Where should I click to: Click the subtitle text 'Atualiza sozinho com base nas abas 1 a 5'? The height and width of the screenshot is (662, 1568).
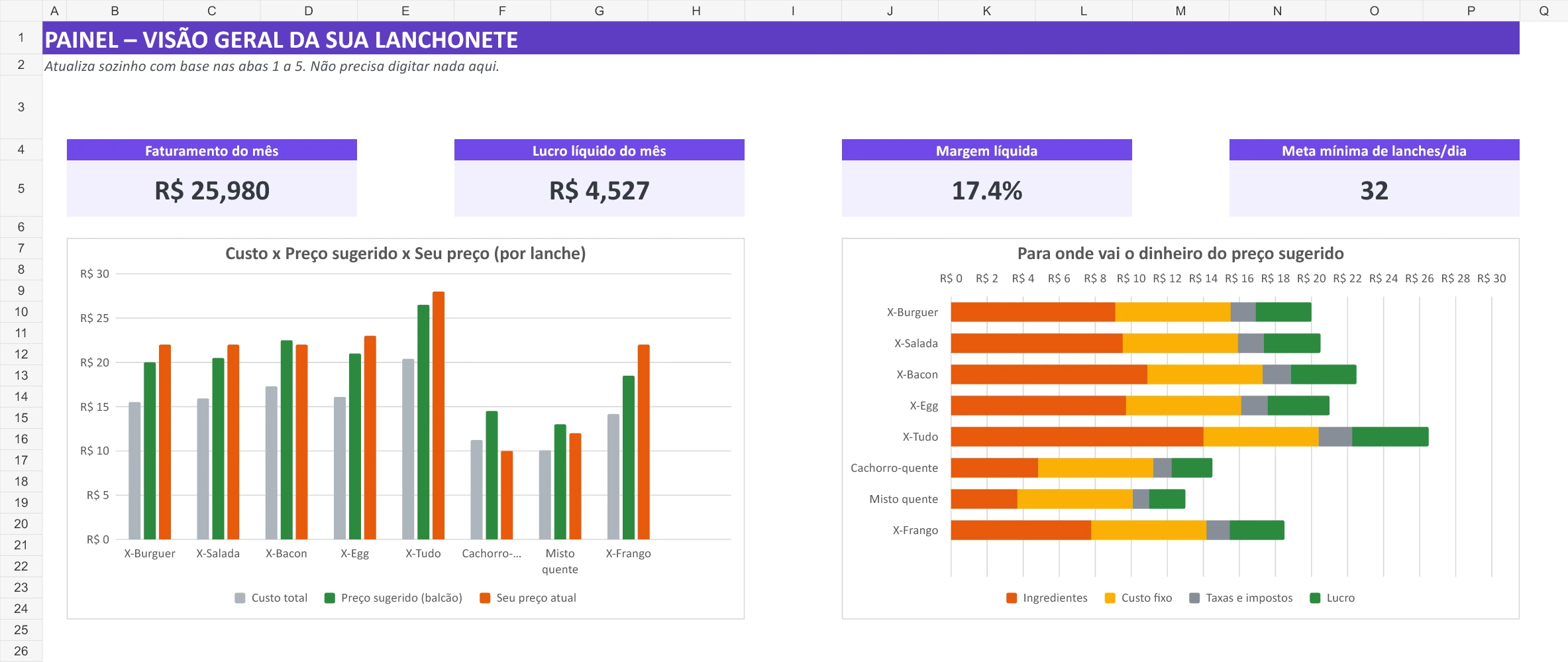coord(174,66)
